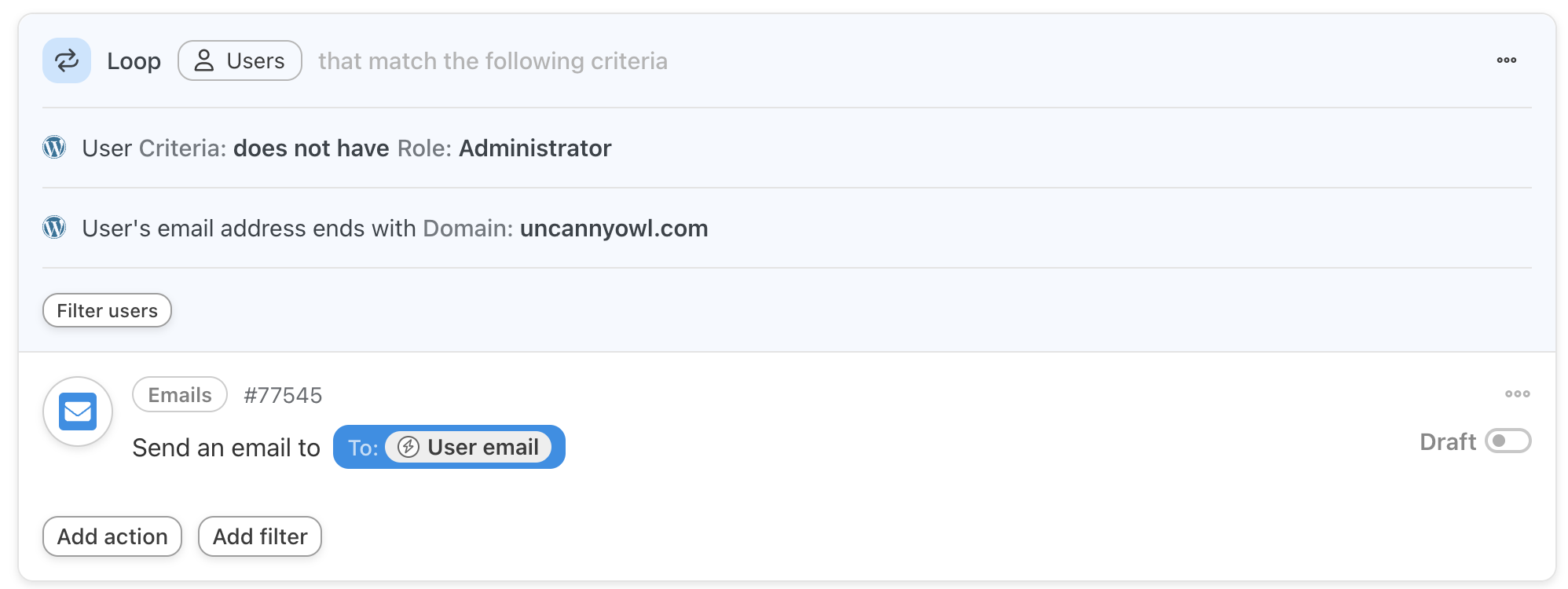Click the Draft status label

click(x=1447, y=442)
